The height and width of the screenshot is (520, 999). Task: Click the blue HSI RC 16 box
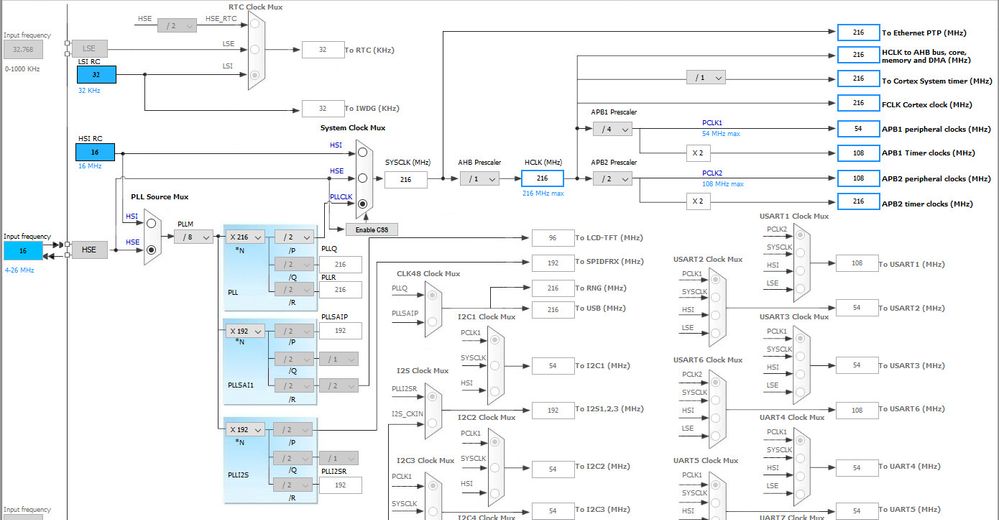[x=96, y=152]
